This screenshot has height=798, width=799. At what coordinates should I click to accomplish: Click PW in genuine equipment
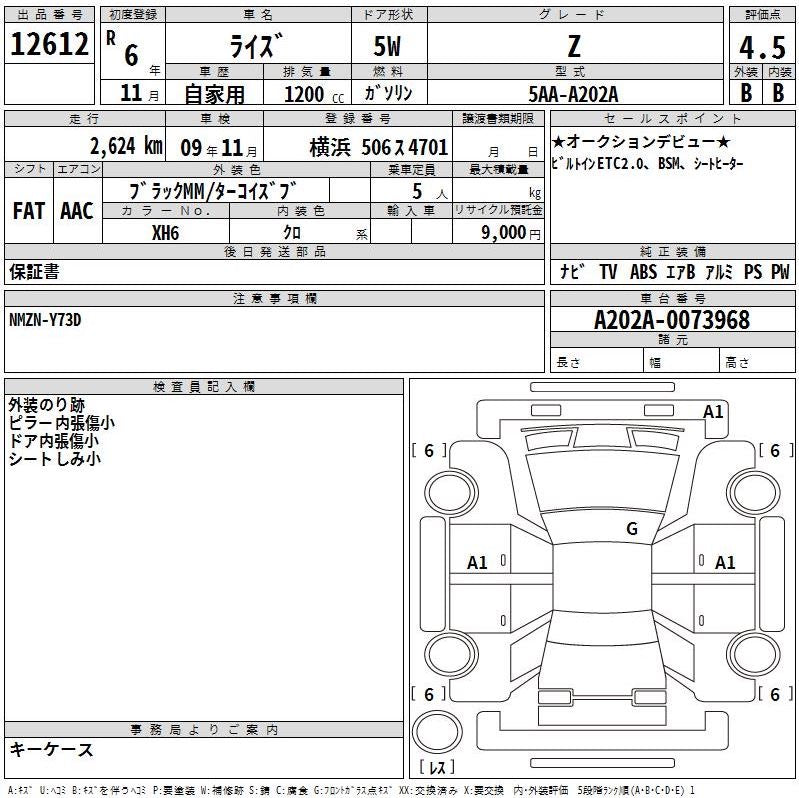coord(780,272)
